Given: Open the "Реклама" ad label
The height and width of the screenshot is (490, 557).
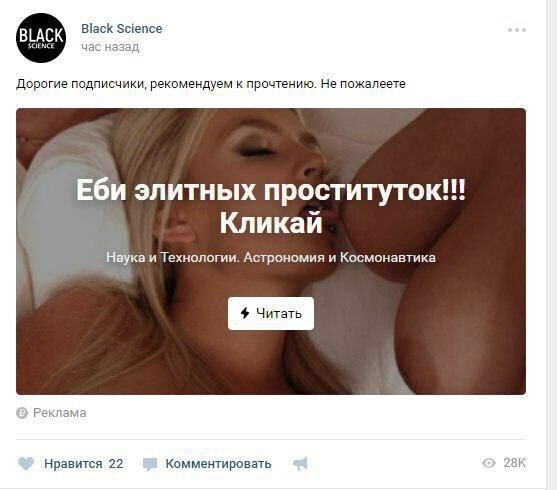Looking at the screenshot, I should point(60,413).
